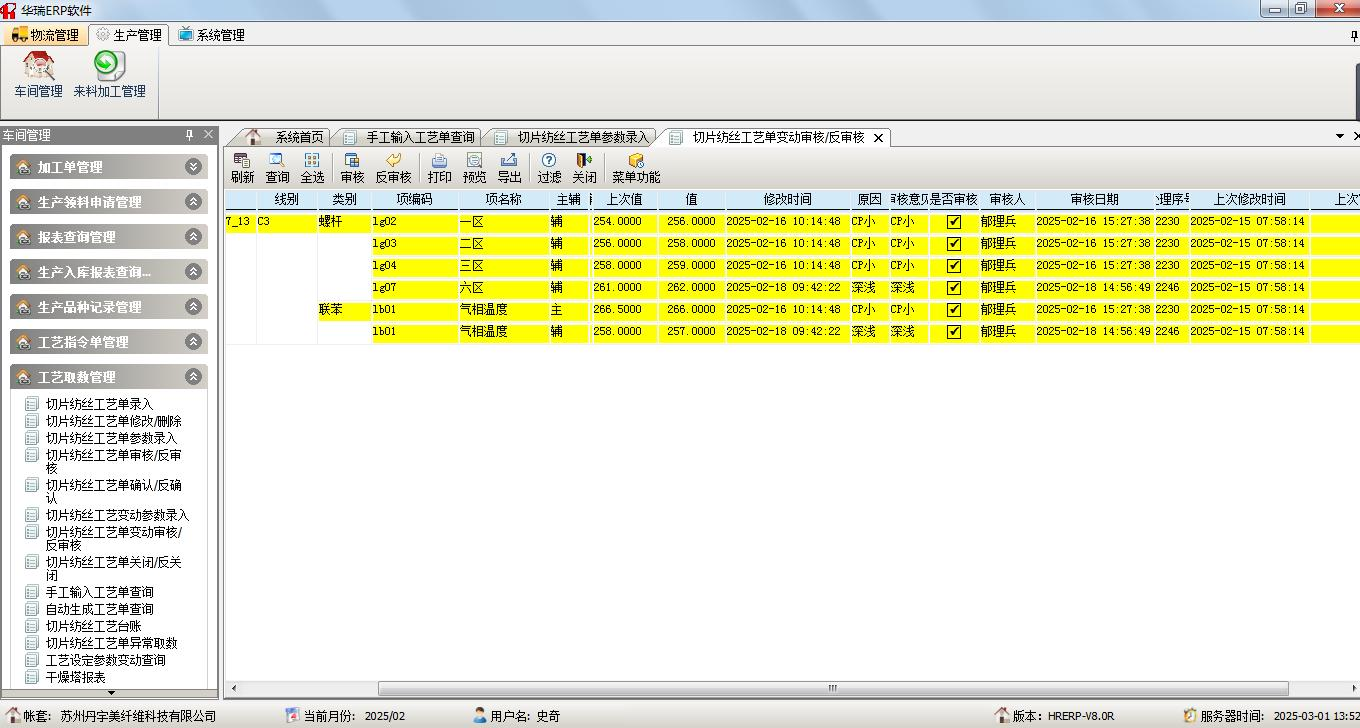Viewport: 1360px width, 728px height.
Task: Toggle the 是否审核 checkbox for row lg02
Action: 953,222
